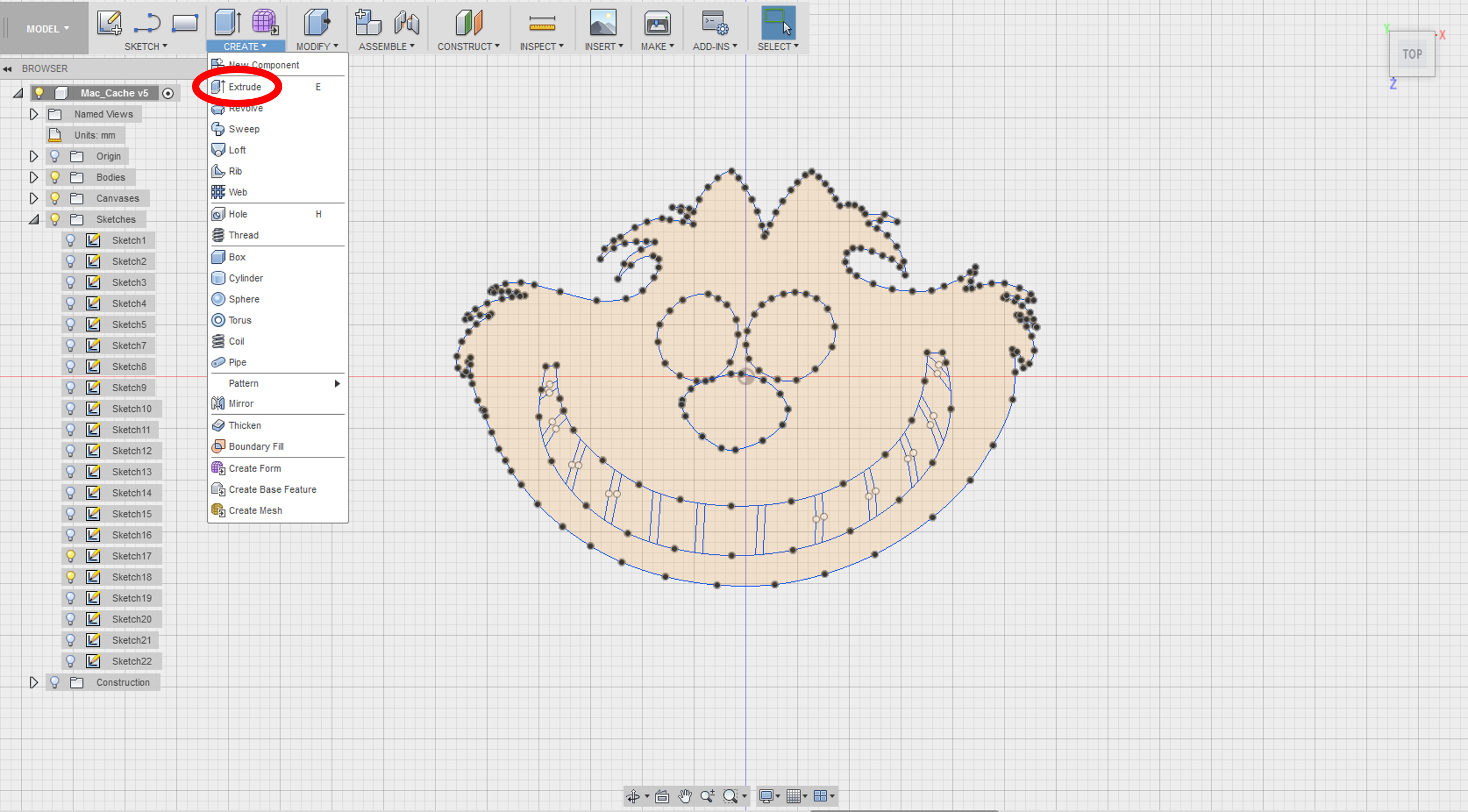
Task: Choose Thicken from the Create menu
Action: 278,426
